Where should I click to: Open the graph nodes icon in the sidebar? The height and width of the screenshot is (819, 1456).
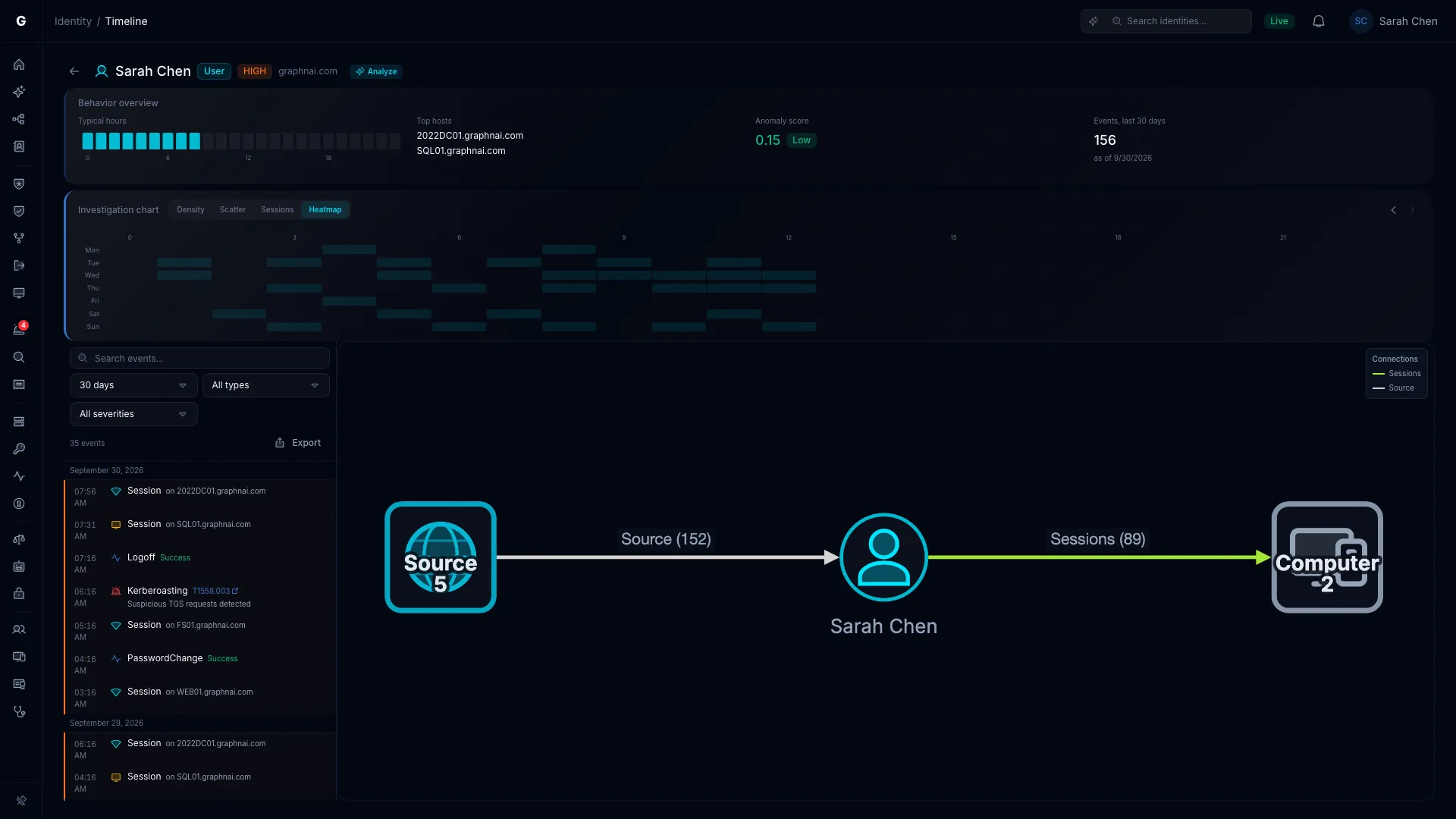coord(19,119)
